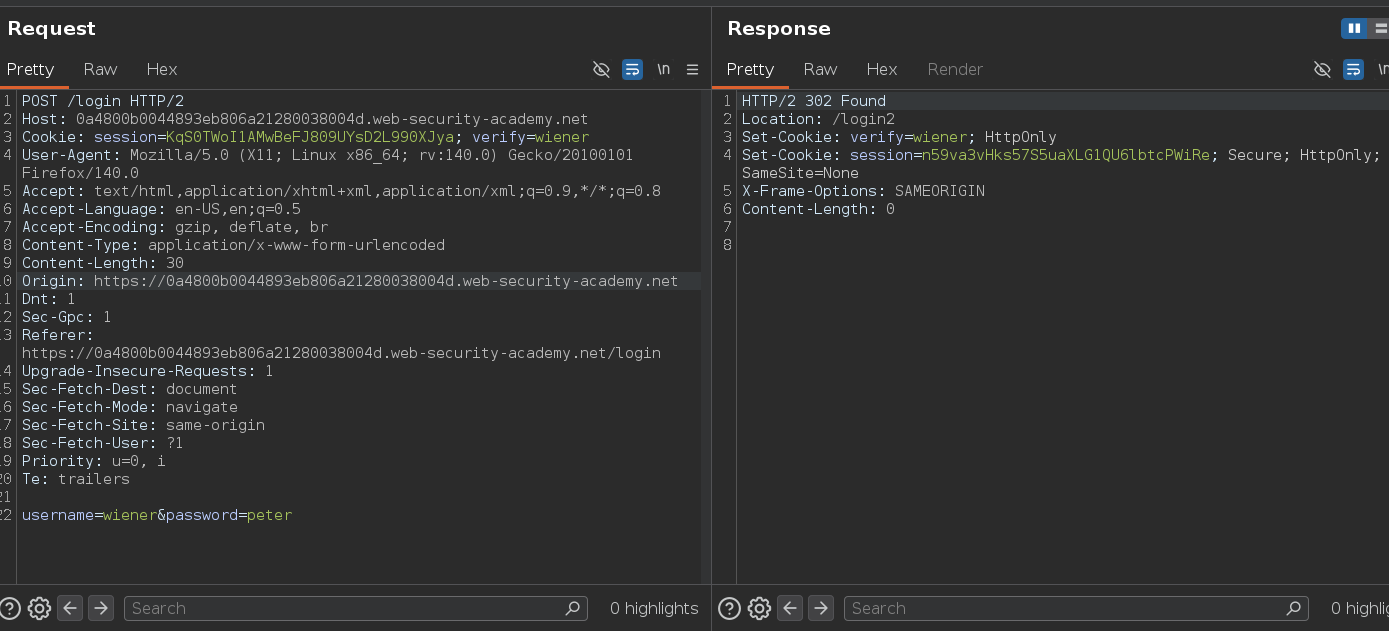This screenshot has height=631, width=1389.
Task: Focus the Response search input field
Action: tap(1077, 608)
